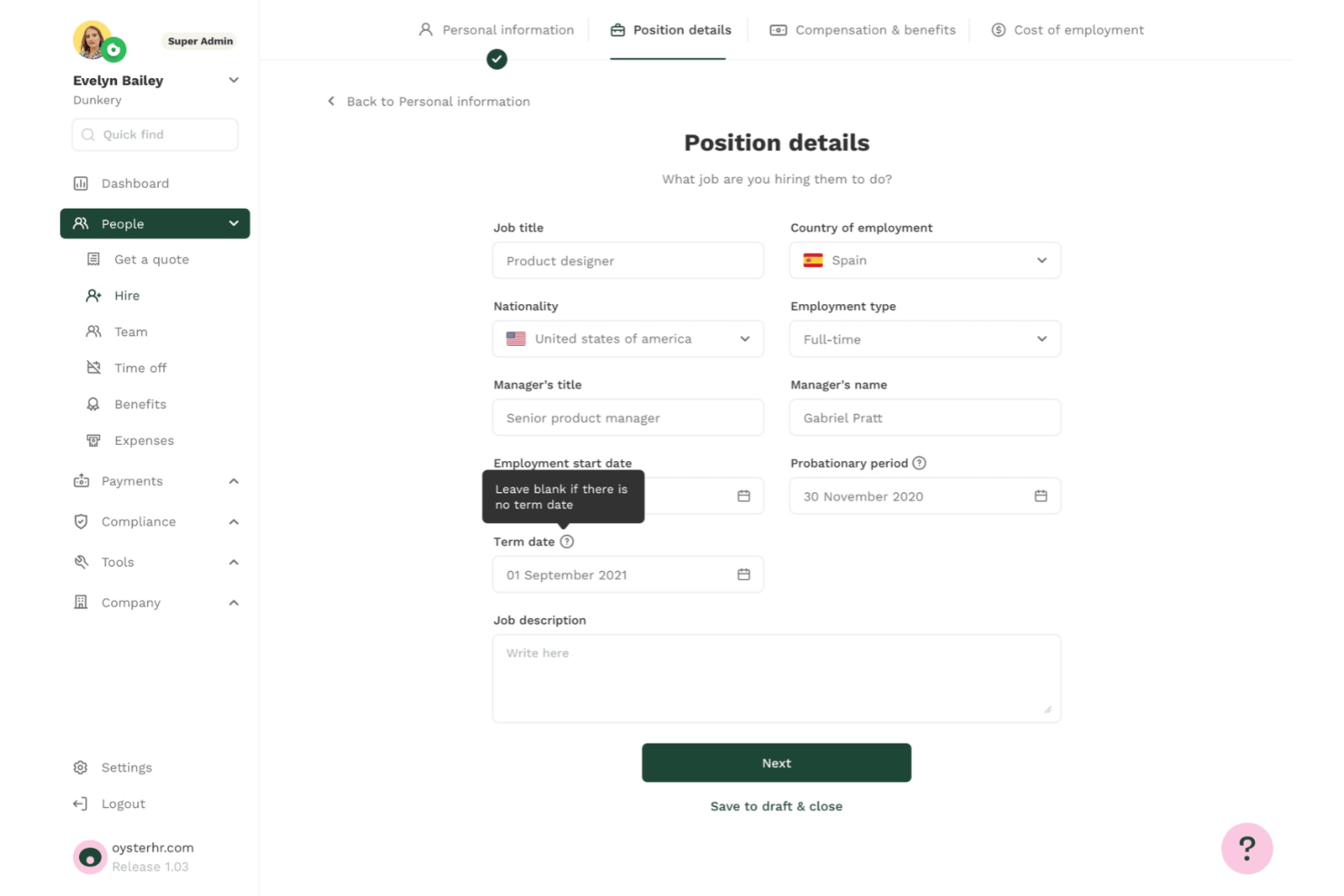This screenshot has width=1344, height=896.
Task: Expand the account menu chevron beside Evelyn Bailey
Action: tap(233, 80)
